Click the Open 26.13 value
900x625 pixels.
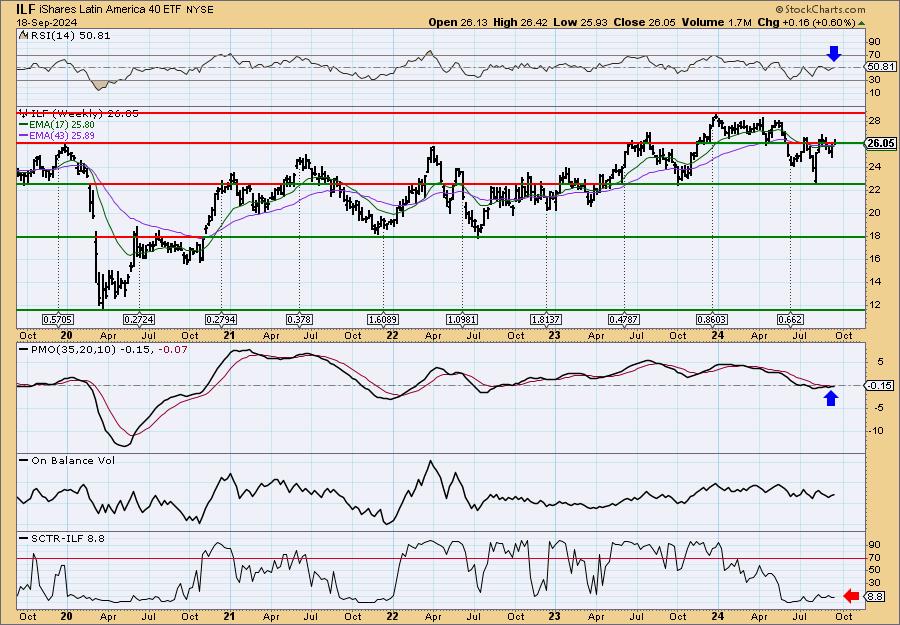click(459, 22)
